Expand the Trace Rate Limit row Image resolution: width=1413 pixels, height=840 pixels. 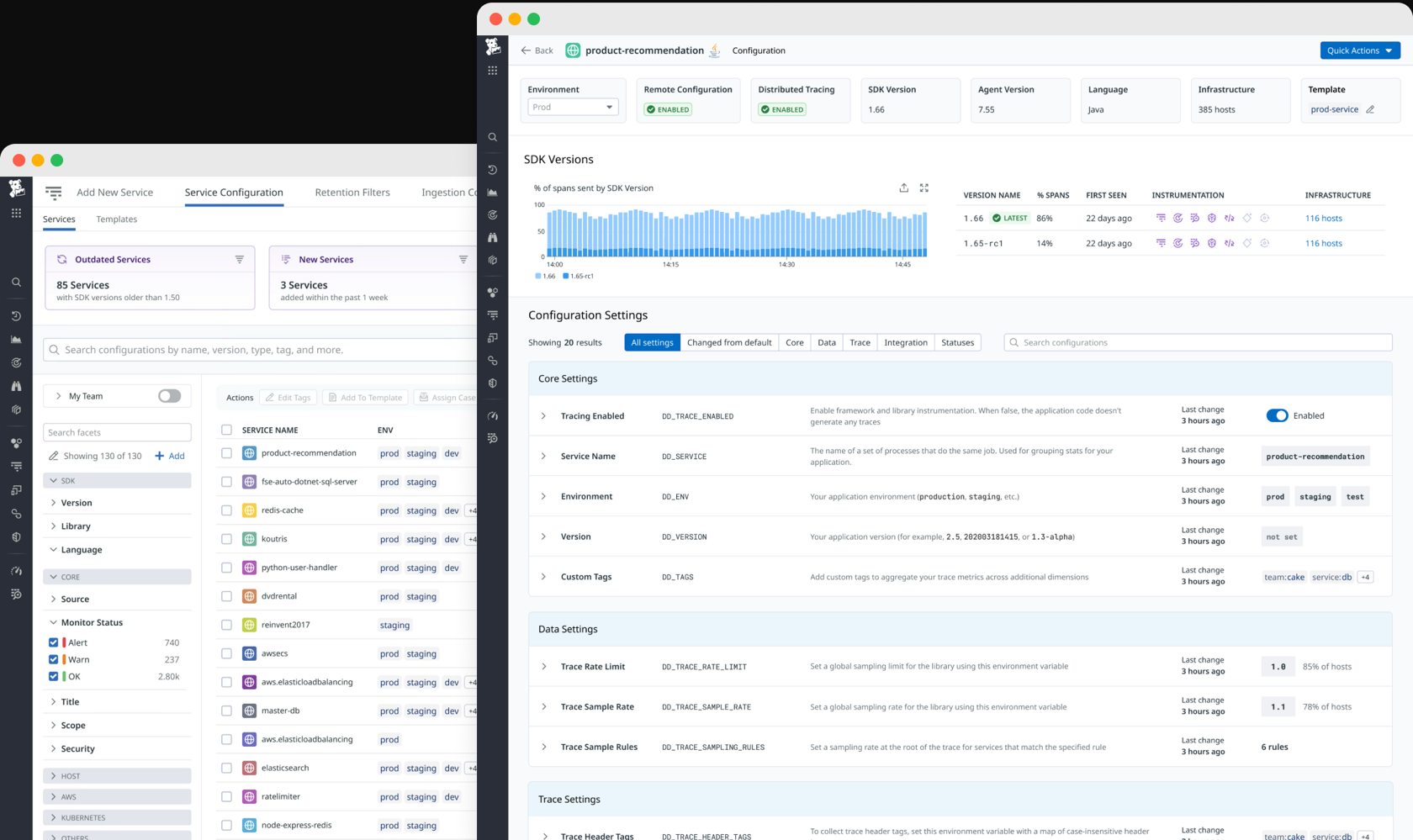[x=543, y=667]
